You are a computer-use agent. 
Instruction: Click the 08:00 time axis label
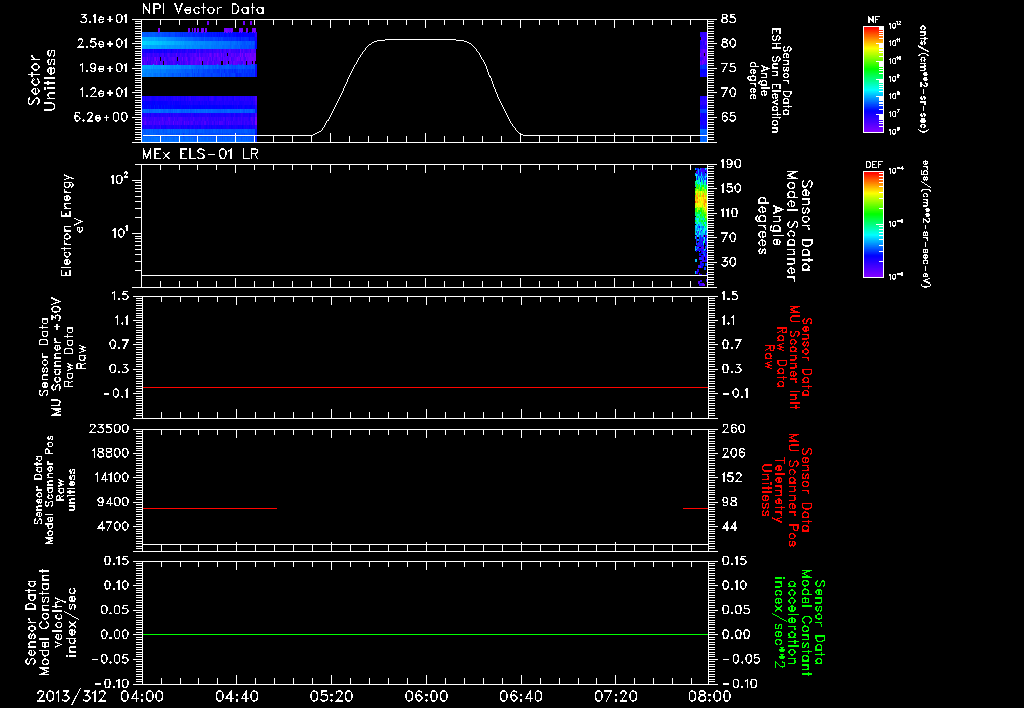[710, 696]
